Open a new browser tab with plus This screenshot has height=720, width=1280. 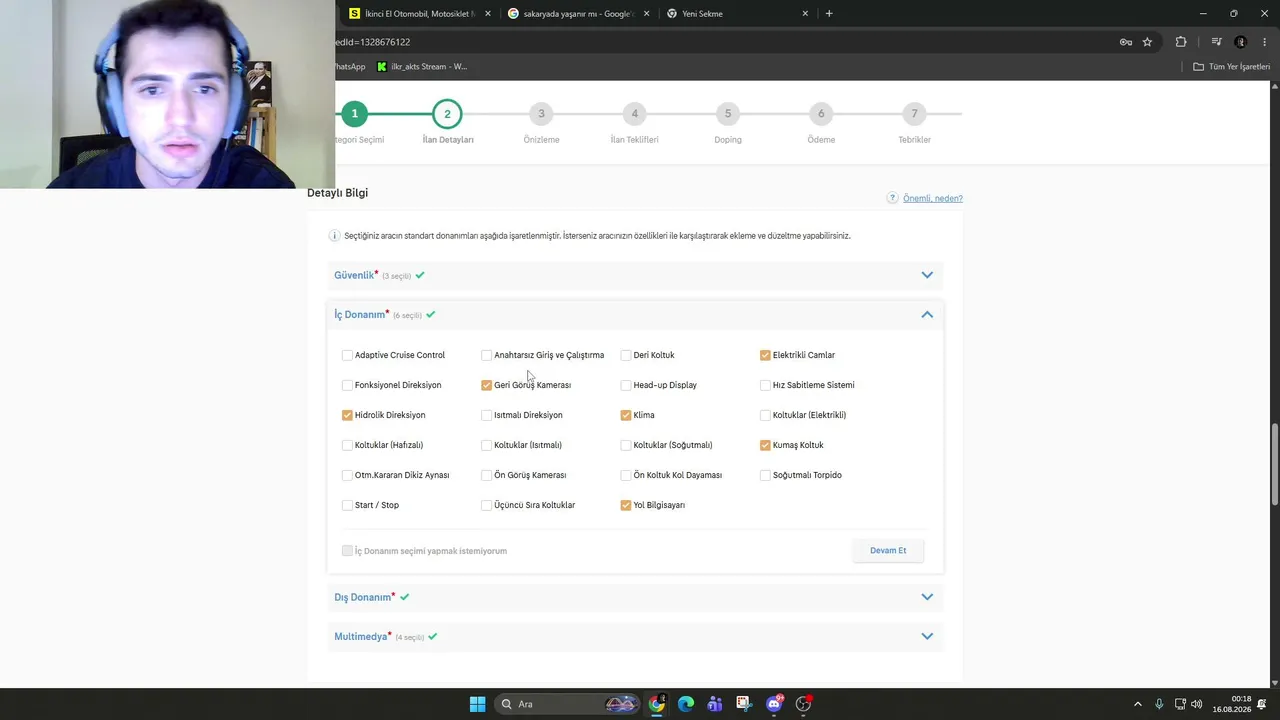pos(829,14)
